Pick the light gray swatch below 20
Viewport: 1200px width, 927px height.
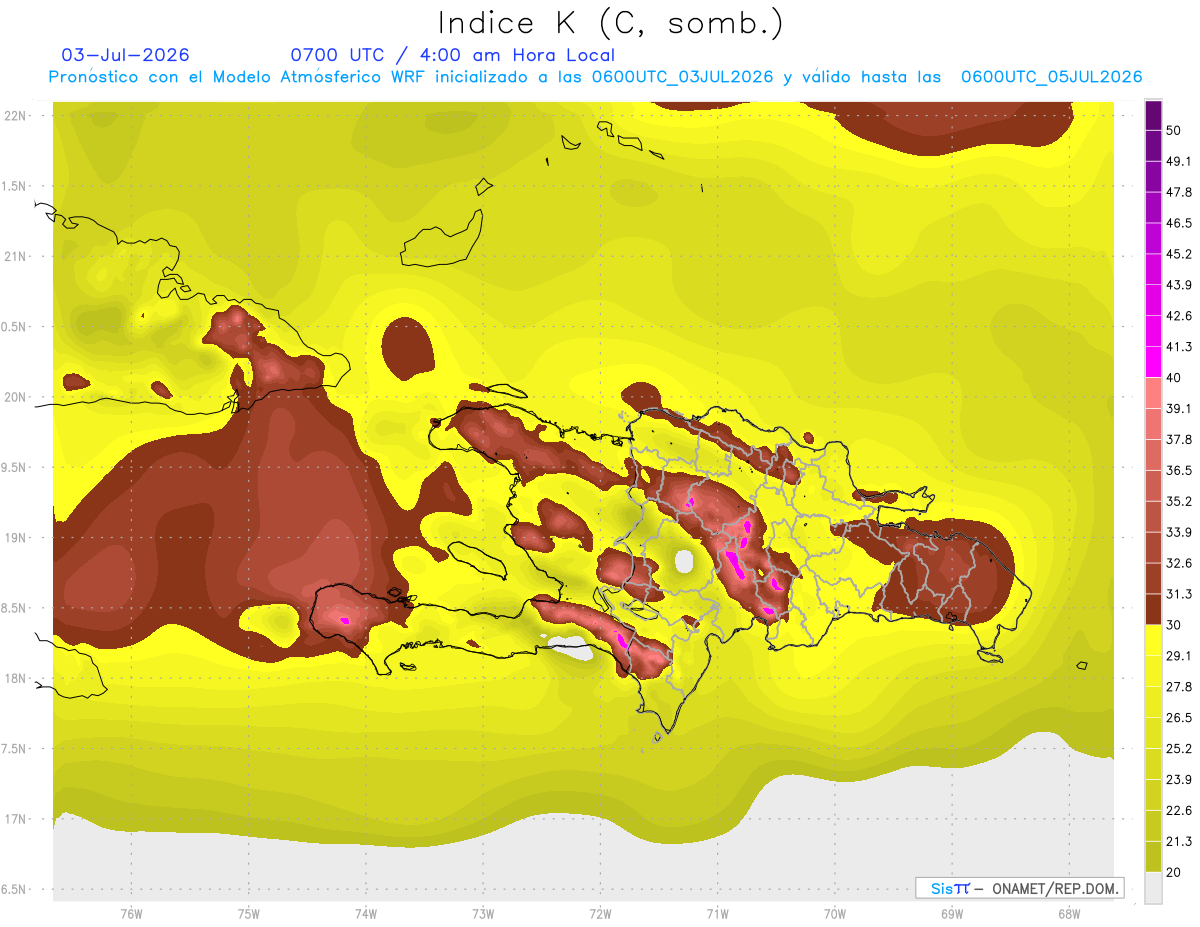pyautogui.click(x=1153, y=887)
